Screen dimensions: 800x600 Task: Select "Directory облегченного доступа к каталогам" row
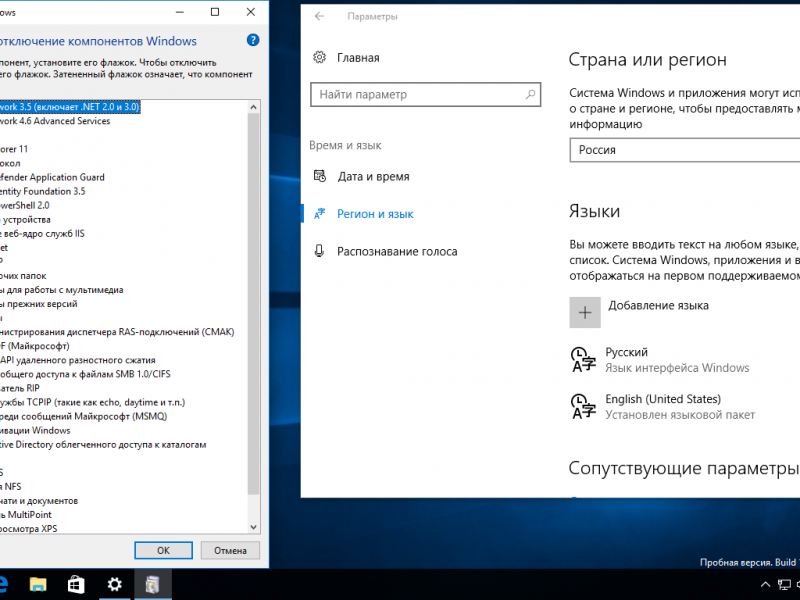click(x=104, y=444)
